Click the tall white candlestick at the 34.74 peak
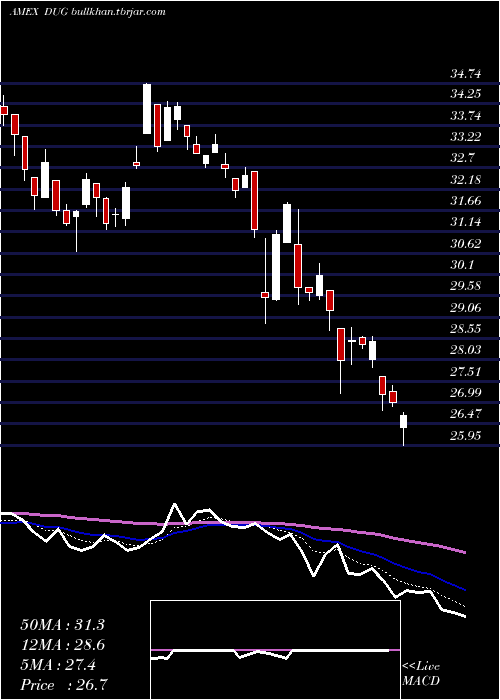This screenshot has height=700, width=500. (x=147, y=109)
